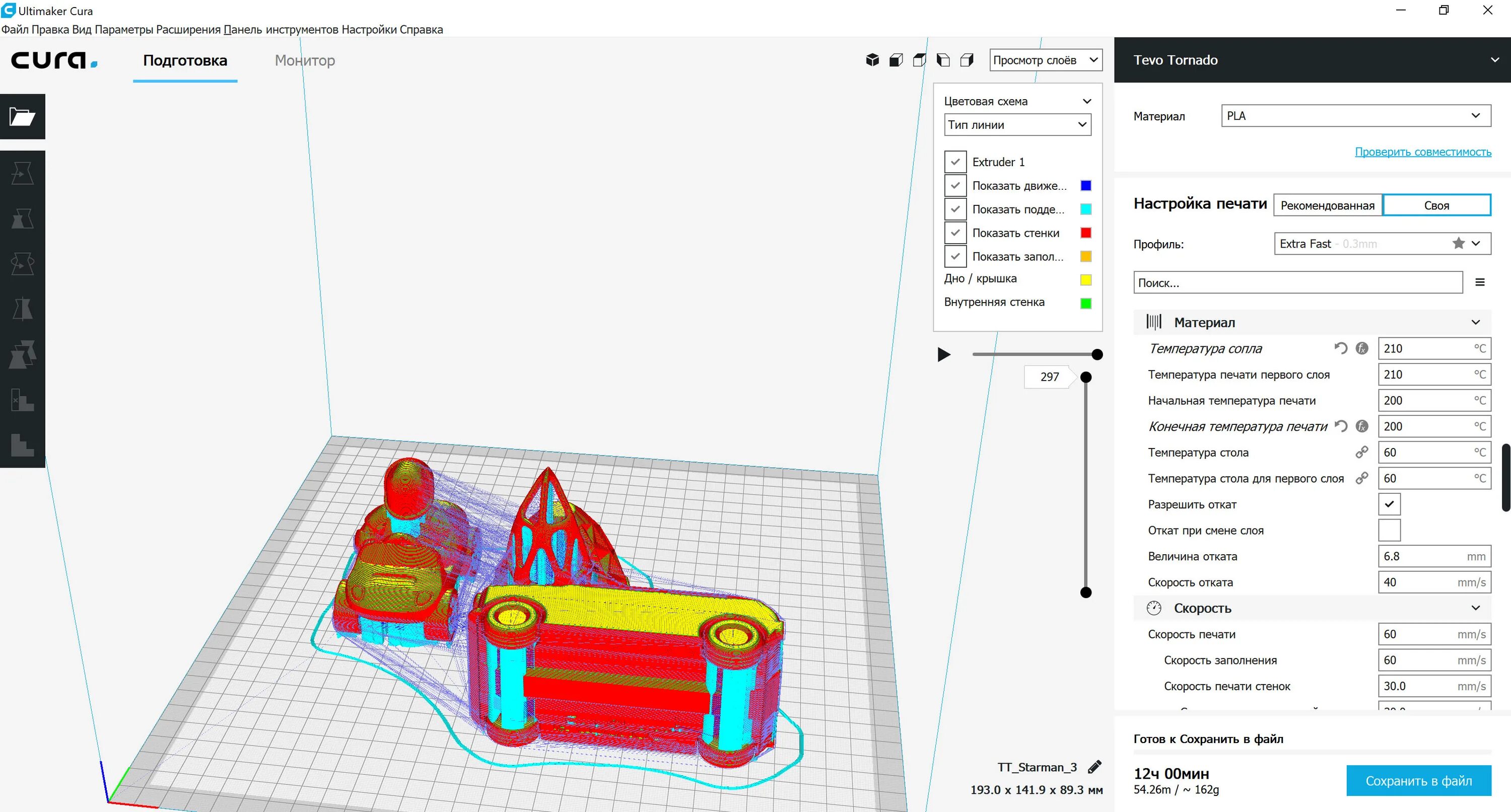The height and width of the screenshot is (812, 1511).
Task: Toggle Показать стенки checkbox
Action: click(955, 233)
